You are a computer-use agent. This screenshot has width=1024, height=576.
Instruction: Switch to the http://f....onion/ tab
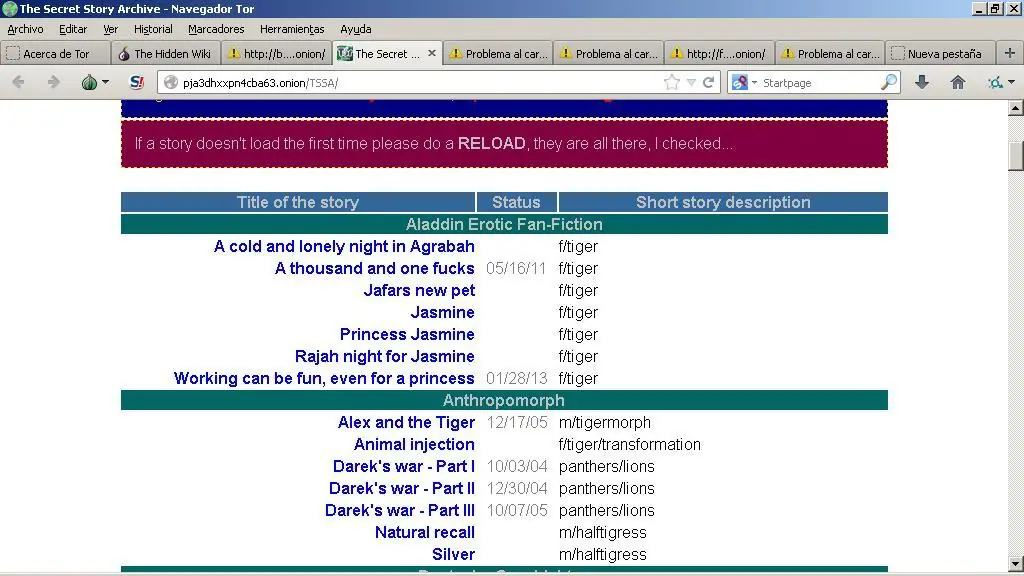click(x=719, y=54)
